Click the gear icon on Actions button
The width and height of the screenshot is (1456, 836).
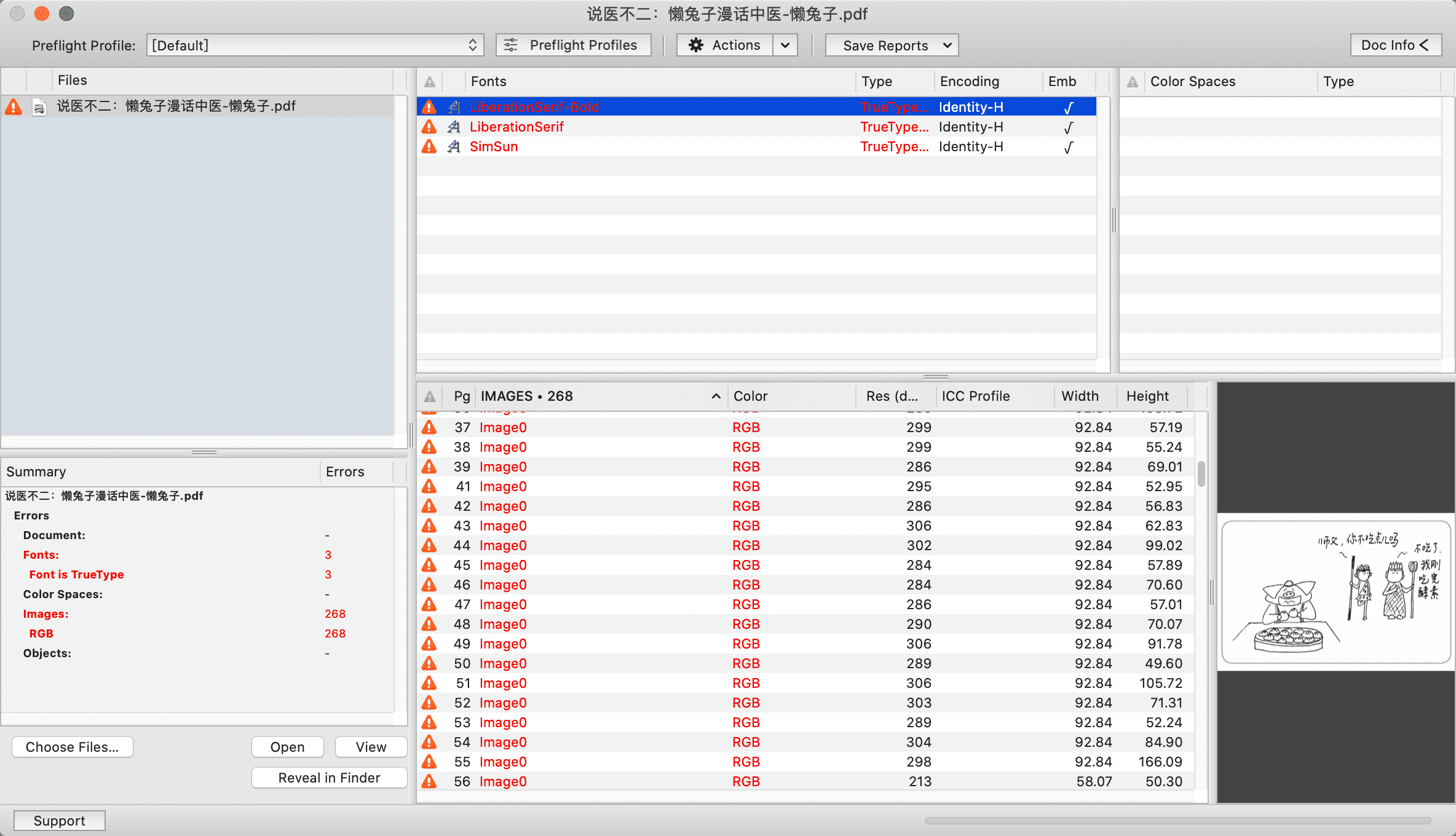(x=696, y=45)
